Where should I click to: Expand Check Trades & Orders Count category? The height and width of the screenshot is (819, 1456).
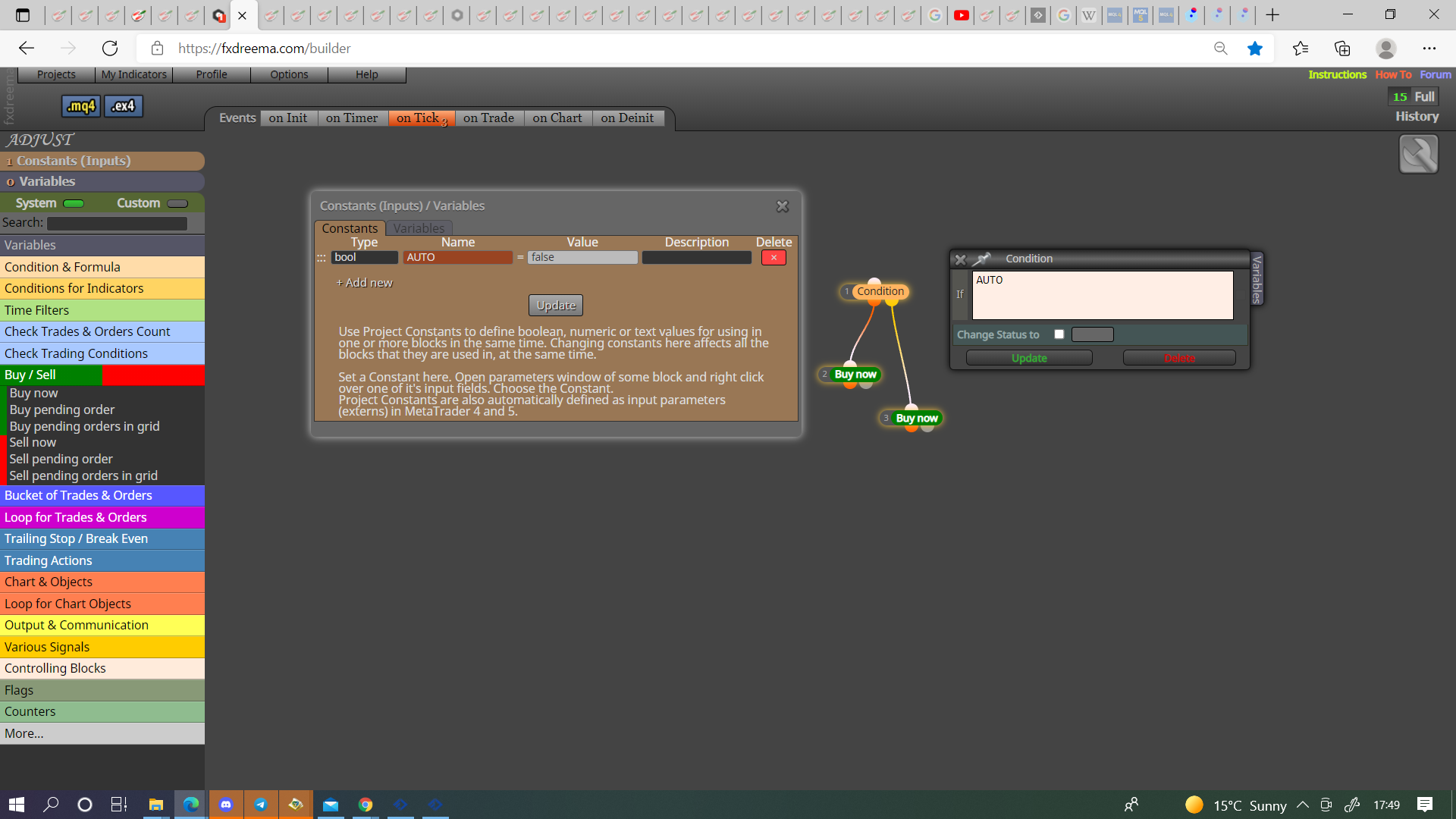[102, 331]
